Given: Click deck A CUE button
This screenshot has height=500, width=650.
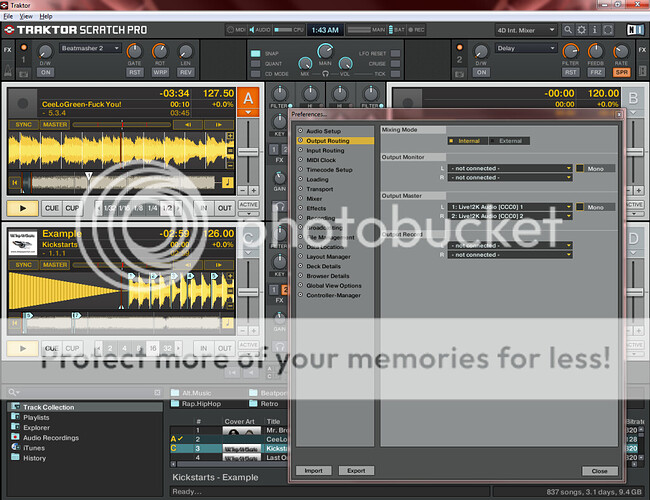Looking at the screenshot, I should click(x=51, y=208).
